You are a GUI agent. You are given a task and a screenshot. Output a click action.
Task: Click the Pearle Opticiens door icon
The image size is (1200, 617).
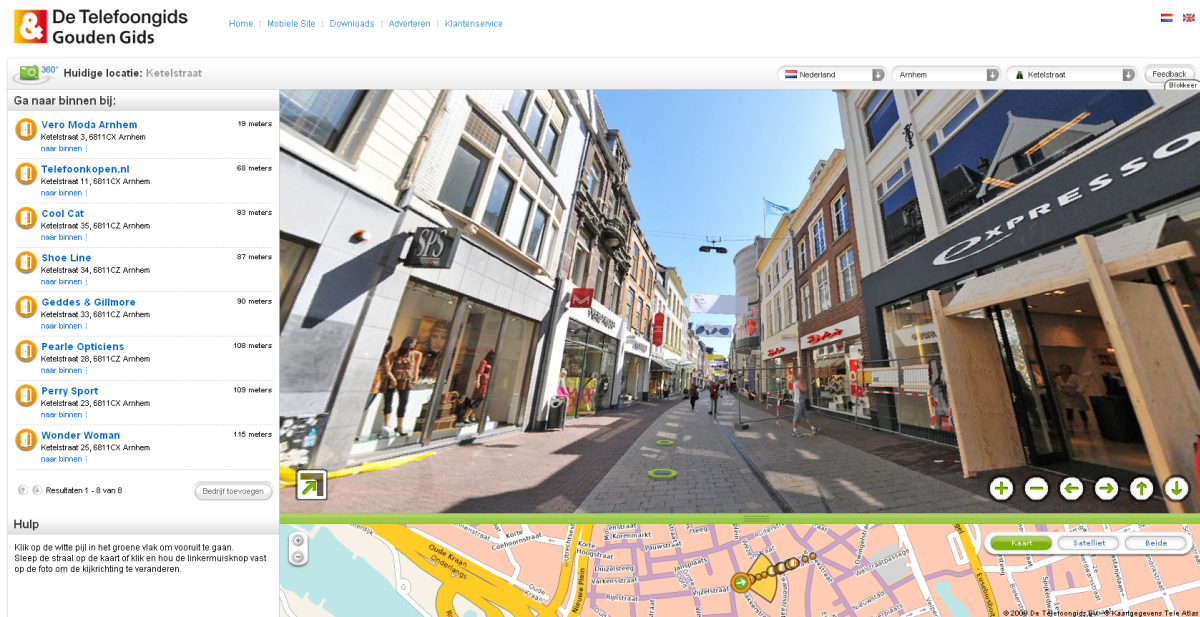pos(26,351)
